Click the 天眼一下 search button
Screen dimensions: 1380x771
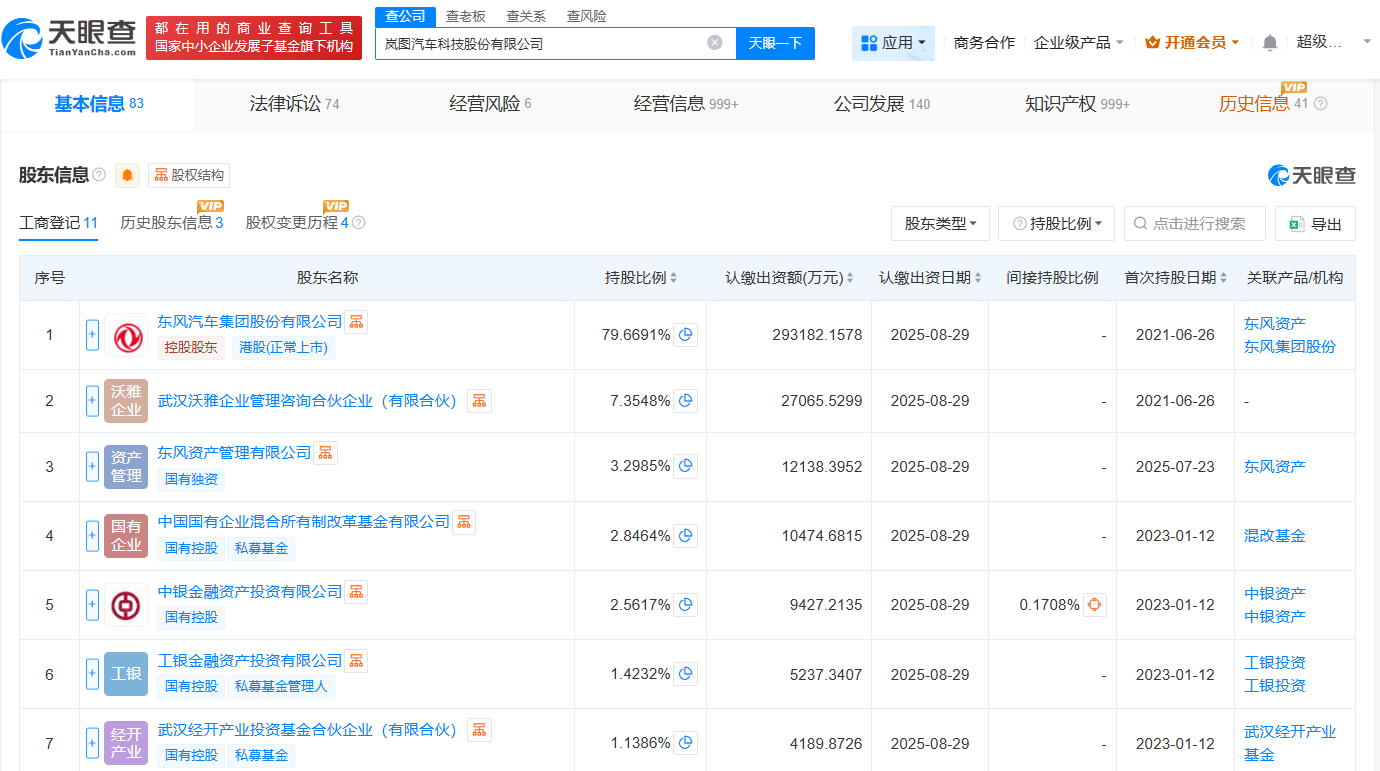(775, 43)
